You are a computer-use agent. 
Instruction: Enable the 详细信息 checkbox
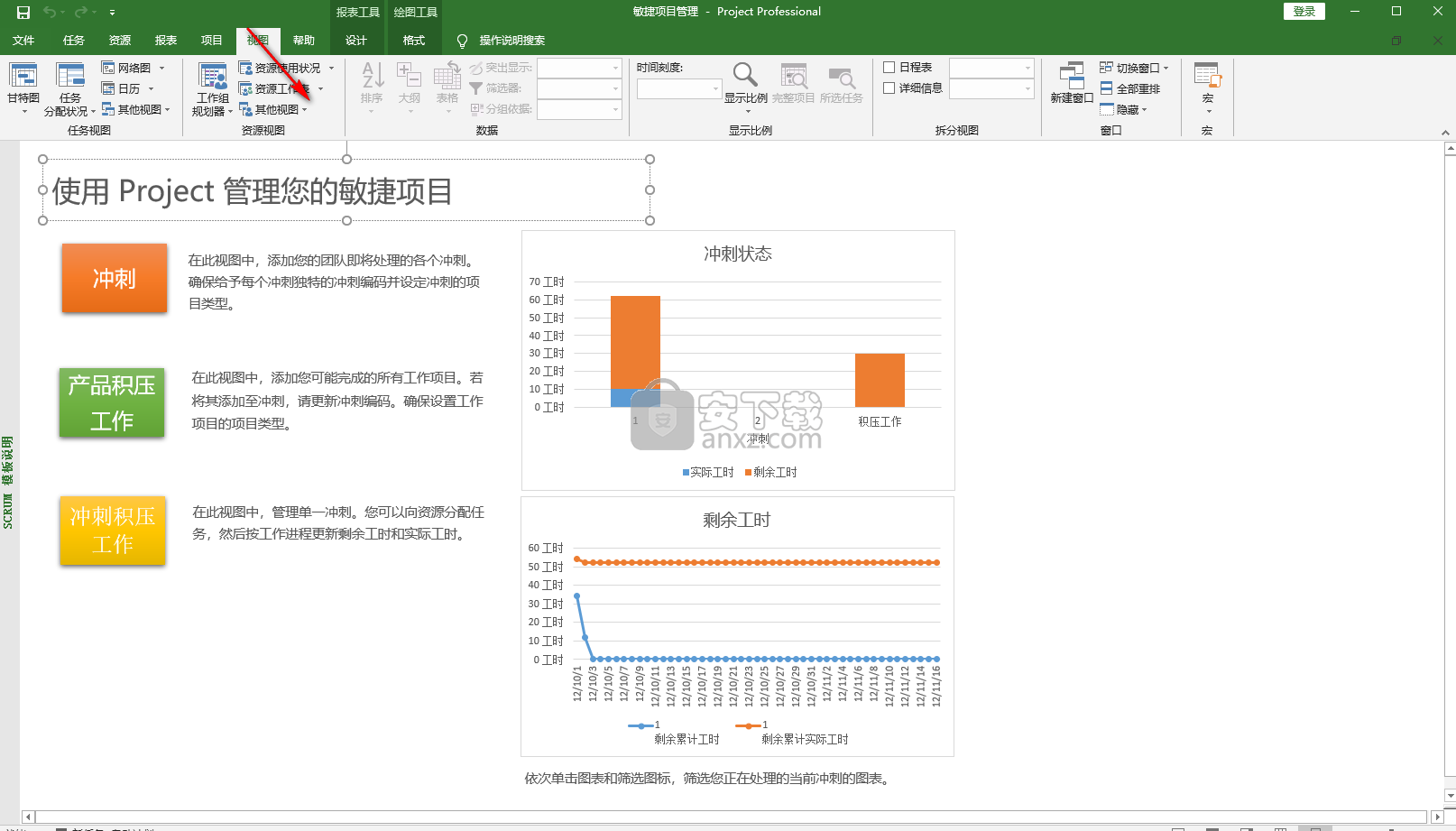[x=889, y=88]
